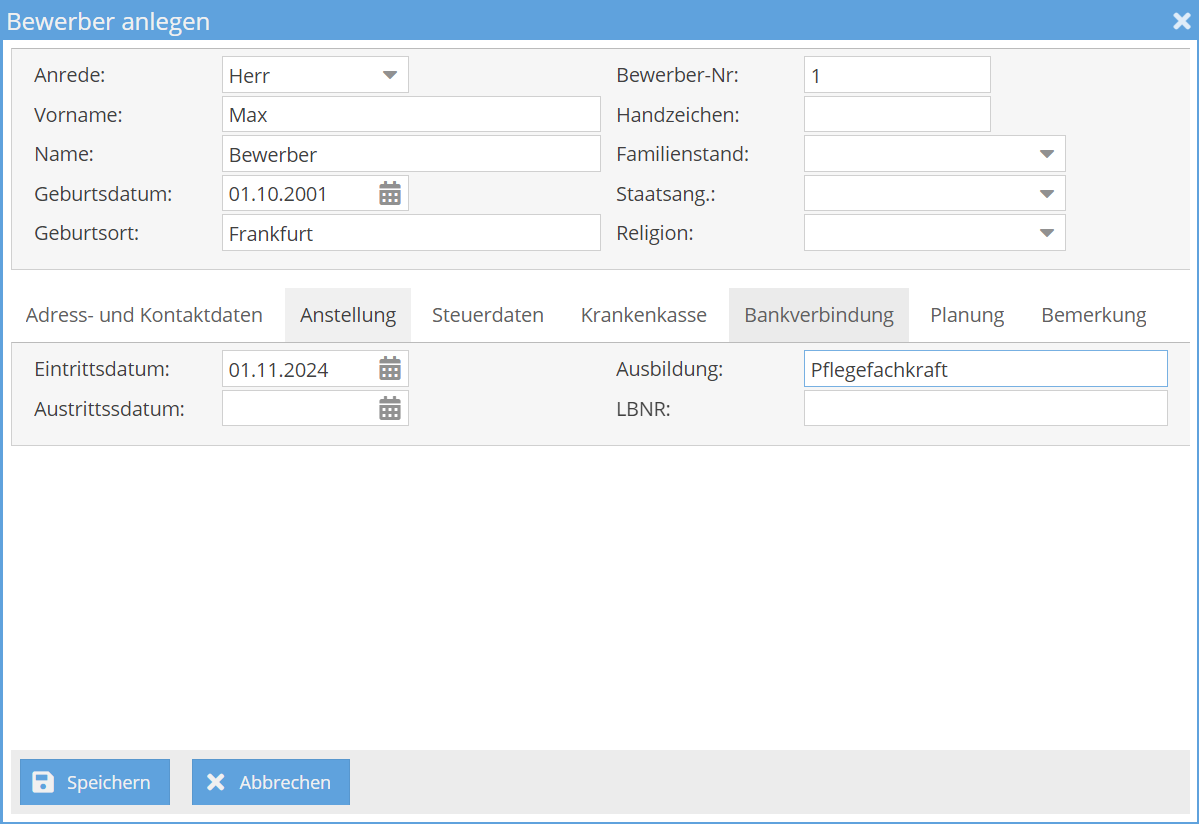Click the empty Handzeichen input field

point(896,114)
